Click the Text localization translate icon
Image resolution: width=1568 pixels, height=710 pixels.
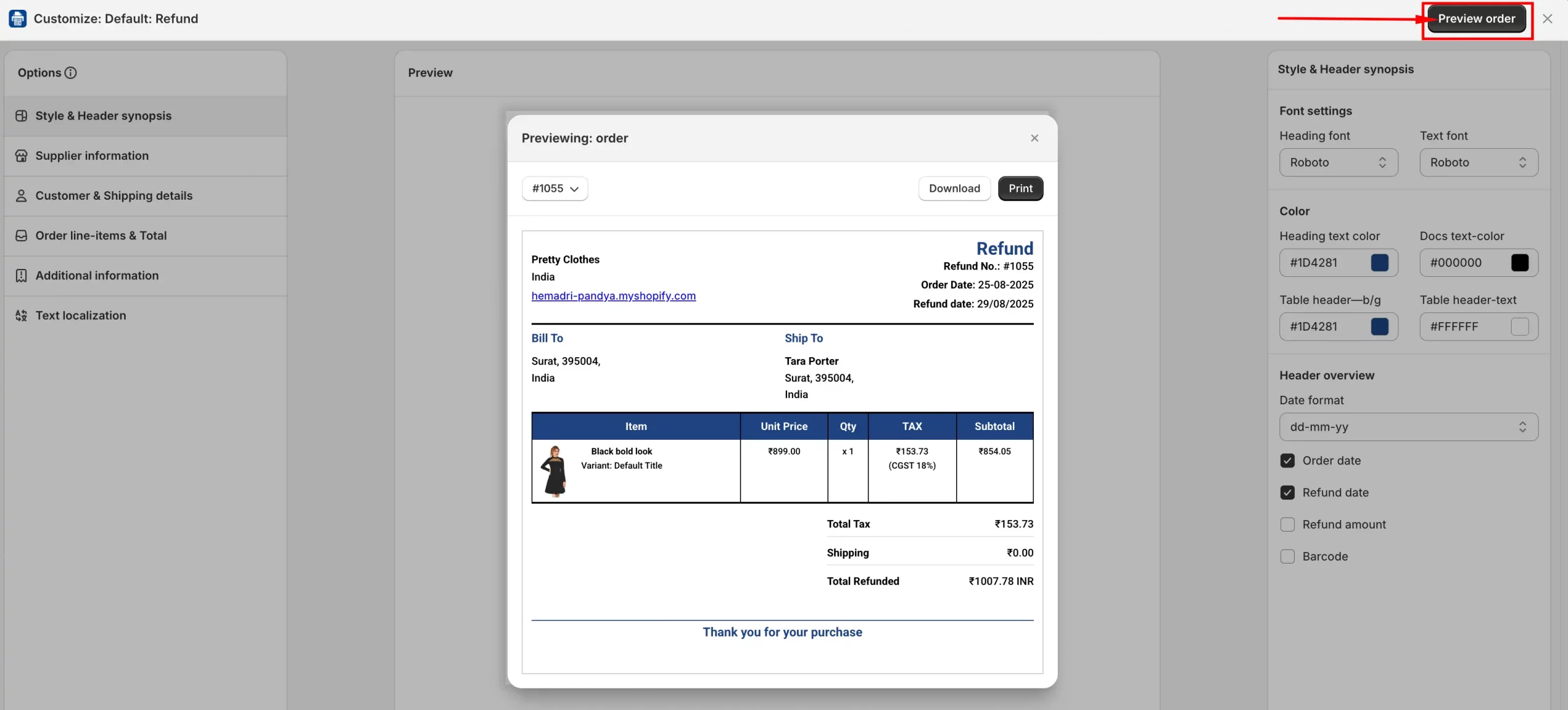click(21, 315)
